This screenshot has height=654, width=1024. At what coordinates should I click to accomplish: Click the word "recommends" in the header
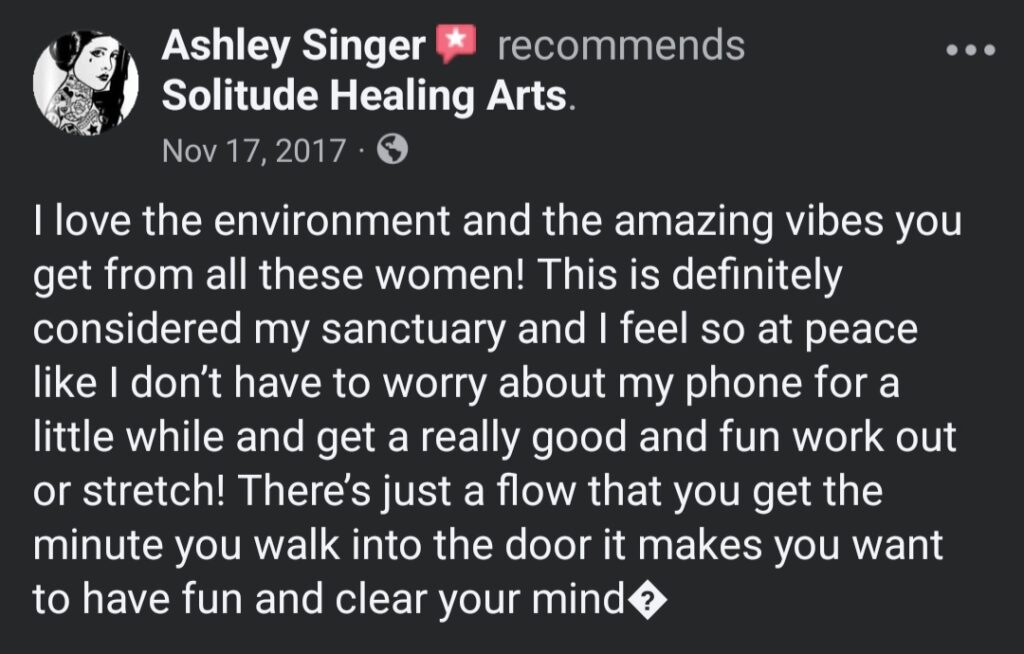[x=621, y=46]
